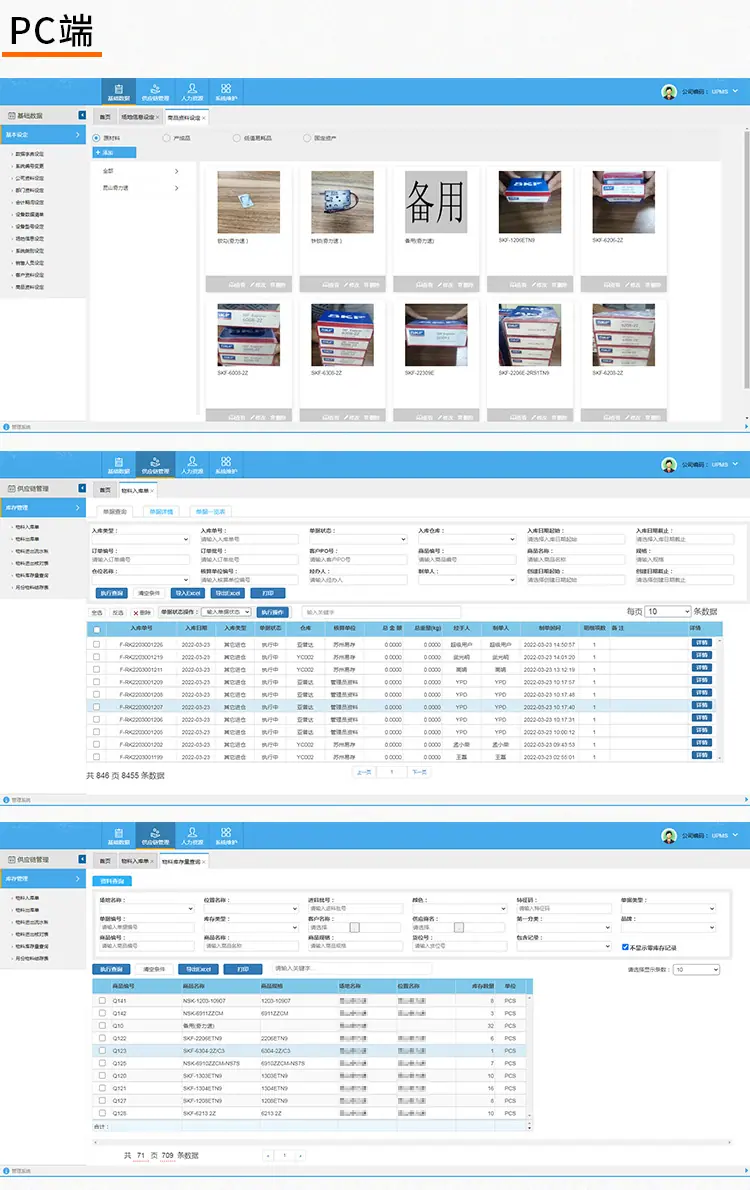Open 系统维护 module icon in product gallery window
The width and height of the screenshot is (750, 1190).
click(x=226, y=91)
